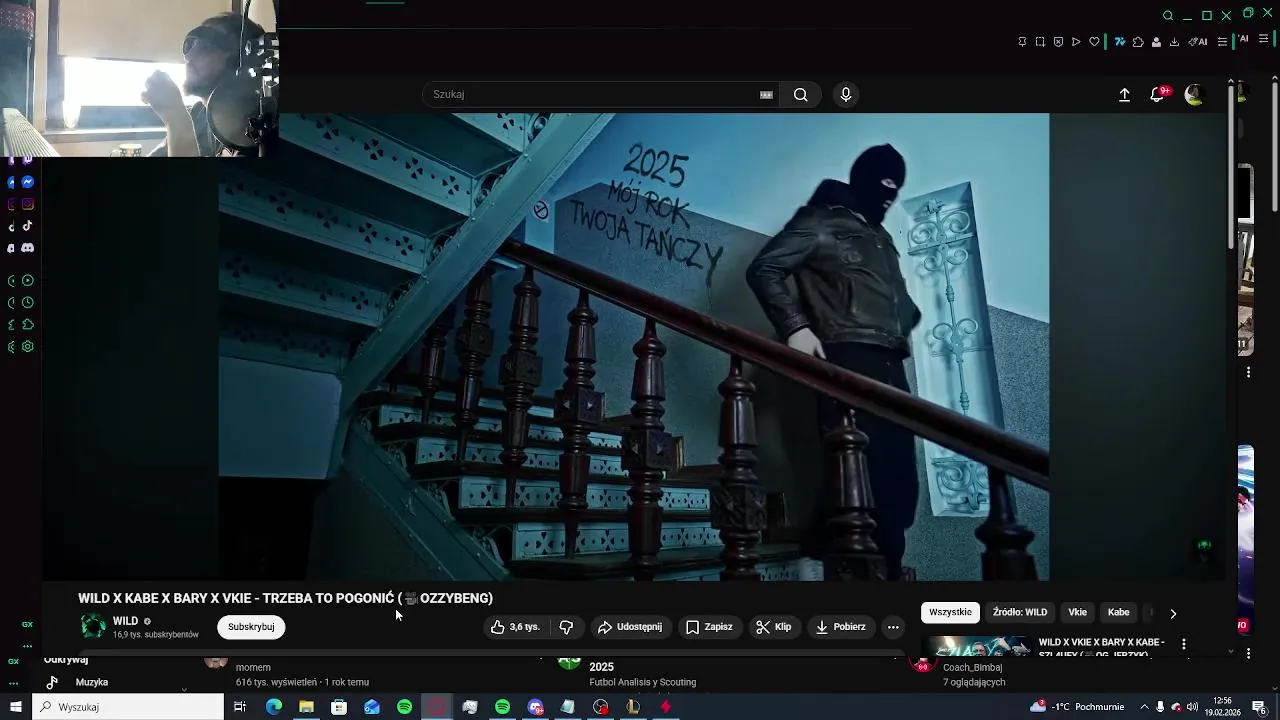1280x720 pixels.
Task: Click the video player to pause
Action: (634, 347)
